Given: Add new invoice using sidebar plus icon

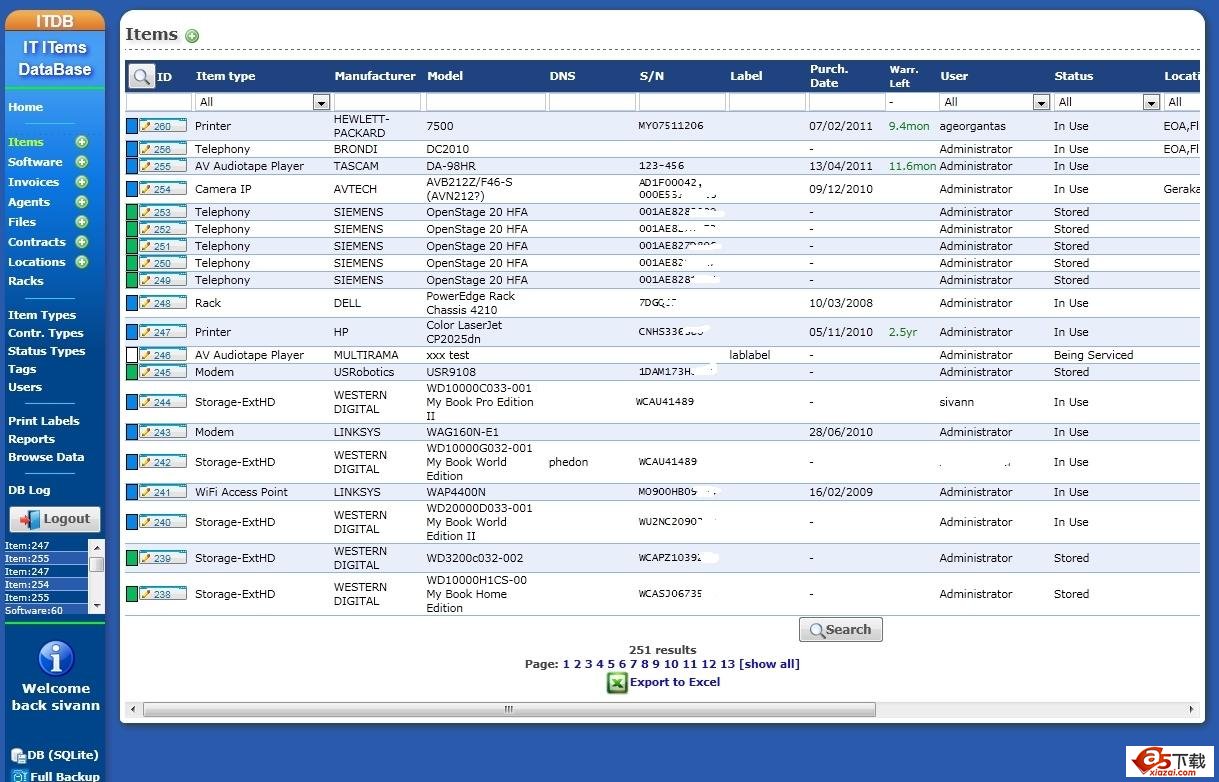Looking at the screenshot, I should [82, 182].
